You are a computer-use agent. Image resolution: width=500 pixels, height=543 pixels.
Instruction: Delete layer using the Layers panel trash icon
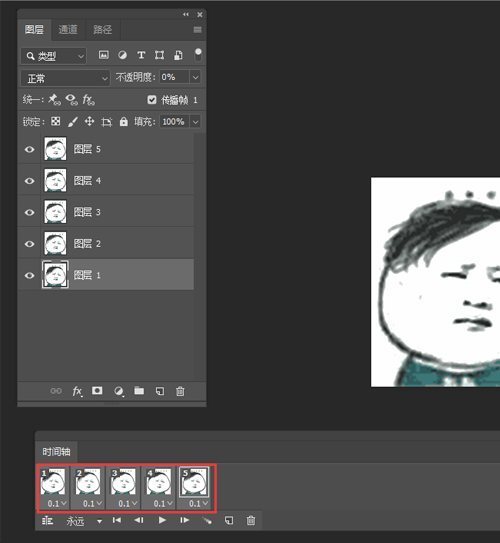(x=180, y=391)
